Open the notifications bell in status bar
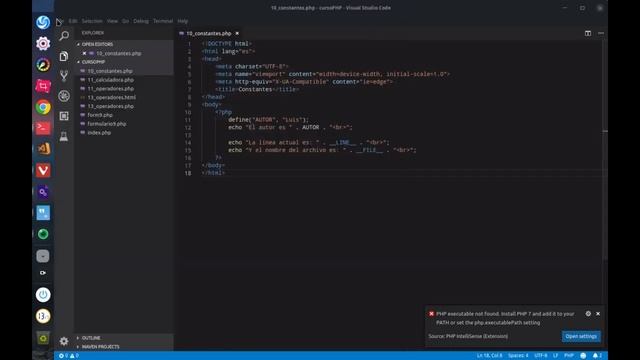The image size is (640, 360). 597,356
